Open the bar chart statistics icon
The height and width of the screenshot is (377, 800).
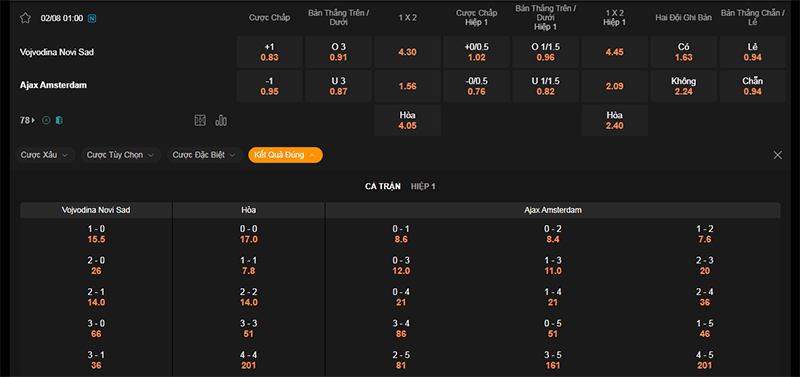pos(221,120)
